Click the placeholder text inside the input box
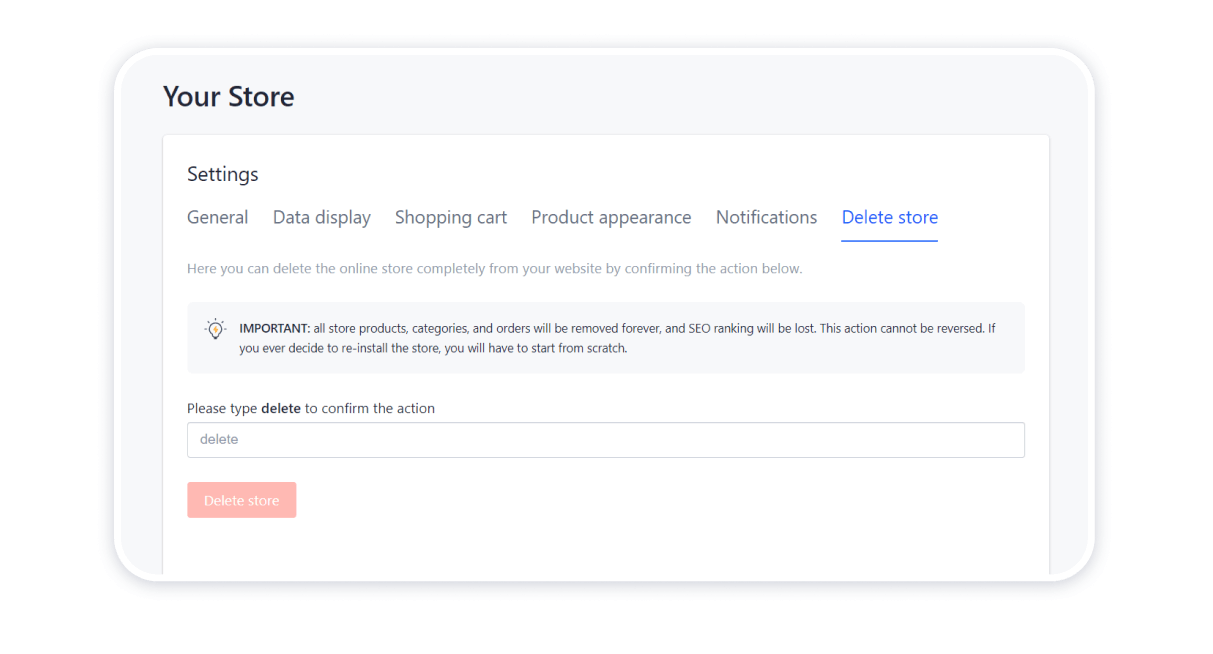The image size is (1213, 654). click(219, 440)
